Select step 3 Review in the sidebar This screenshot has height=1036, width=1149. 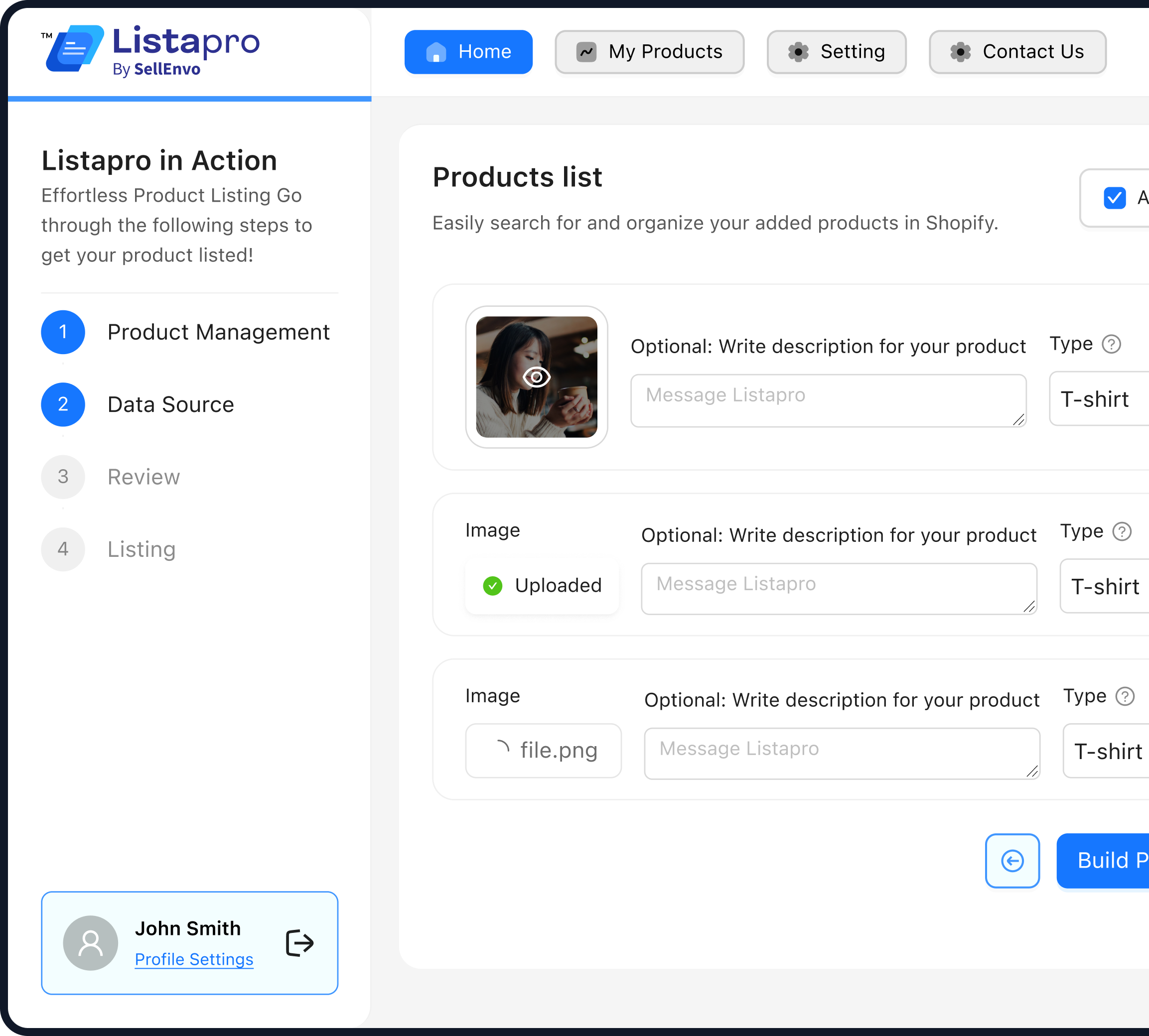(x=144, y=477)
